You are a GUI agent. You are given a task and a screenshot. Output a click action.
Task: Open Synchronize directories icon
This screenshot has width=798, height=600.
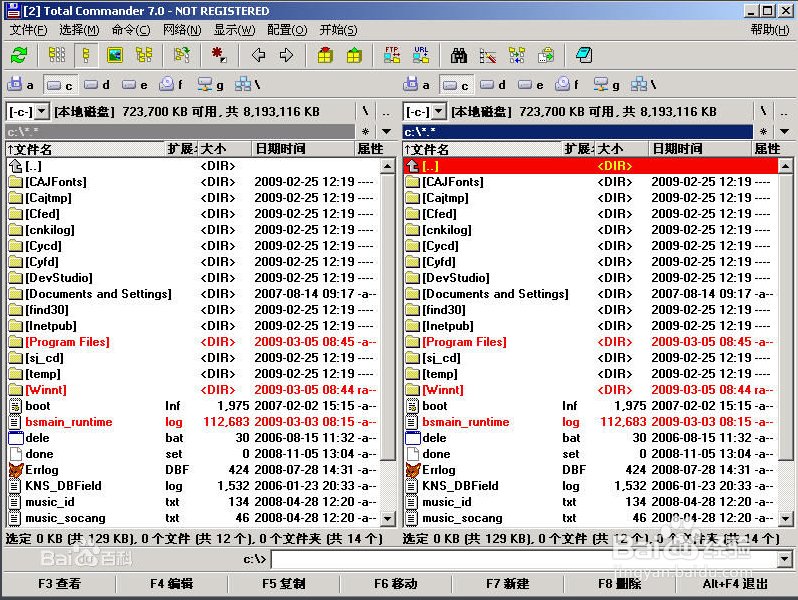tap(517, 55)
